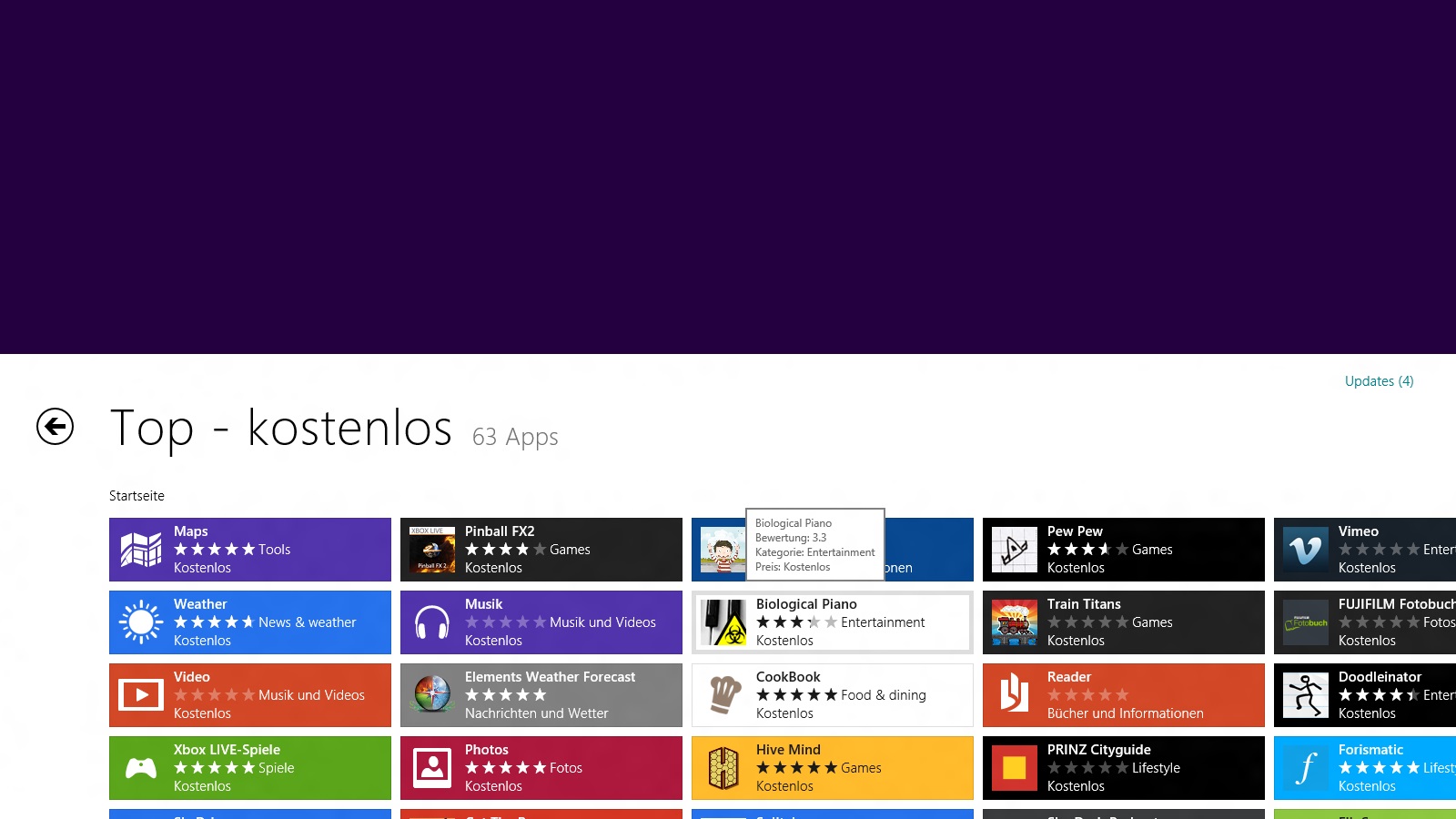Select the Pinball FX2 title
The image size is (1456, 819).
click(x=500, y=531)
